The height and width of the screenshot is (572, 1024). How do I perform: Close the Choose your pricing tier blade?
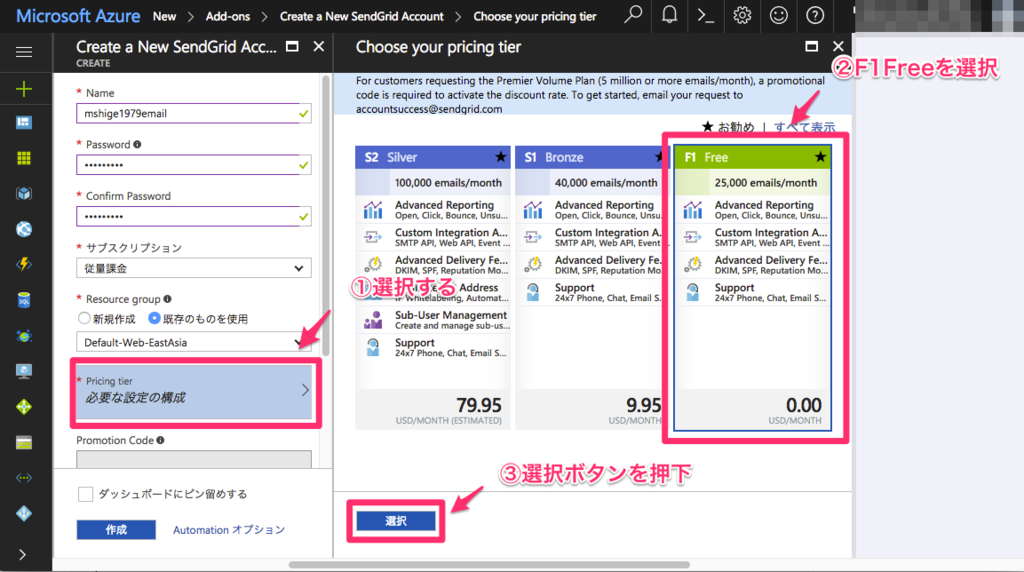[838, 46]
